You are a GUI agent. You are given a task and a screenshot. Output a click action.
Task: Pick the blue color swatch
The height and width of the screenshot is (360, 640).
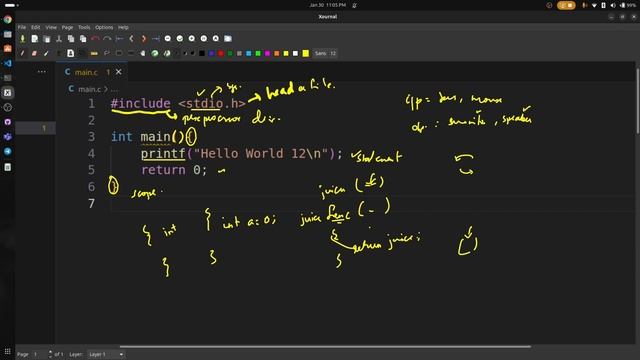pyautogui.click(x=211, y=53)
